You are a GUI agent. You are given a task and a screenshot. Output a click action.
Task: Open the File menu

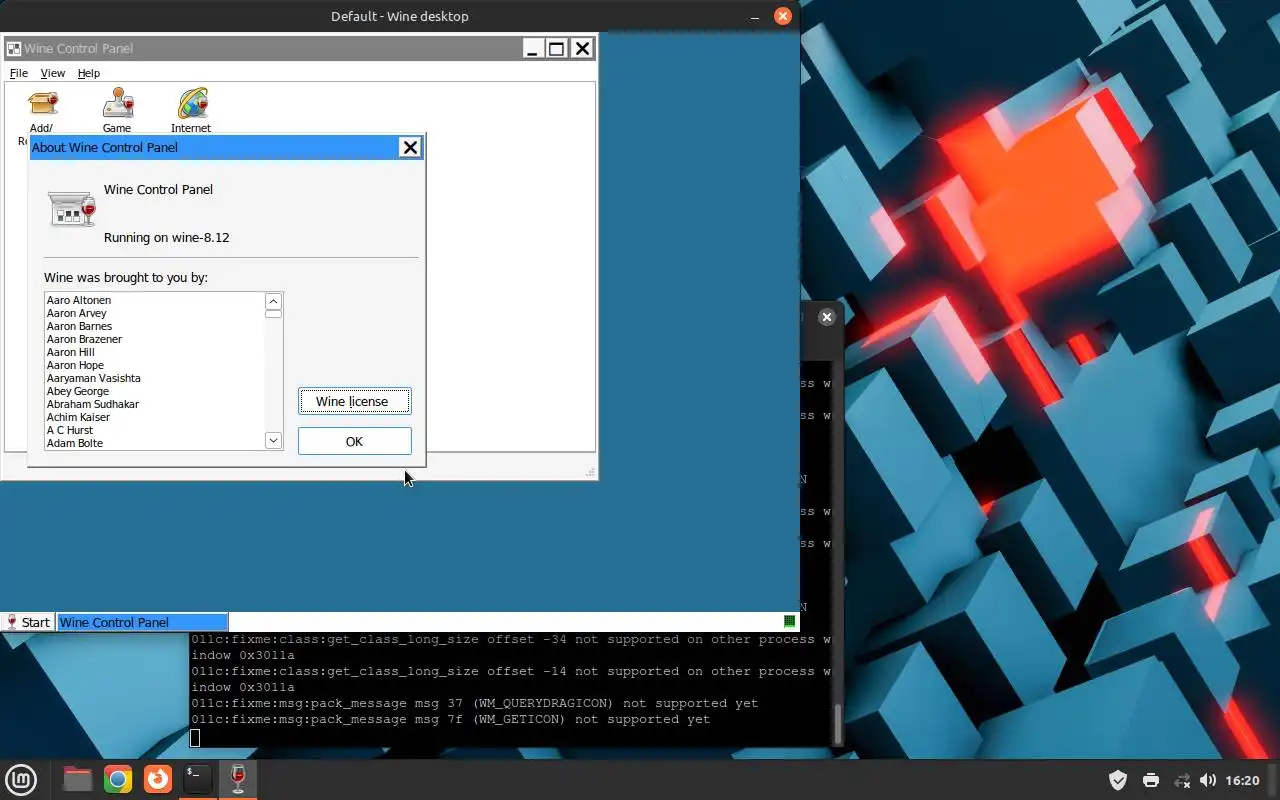click(18, 73)
